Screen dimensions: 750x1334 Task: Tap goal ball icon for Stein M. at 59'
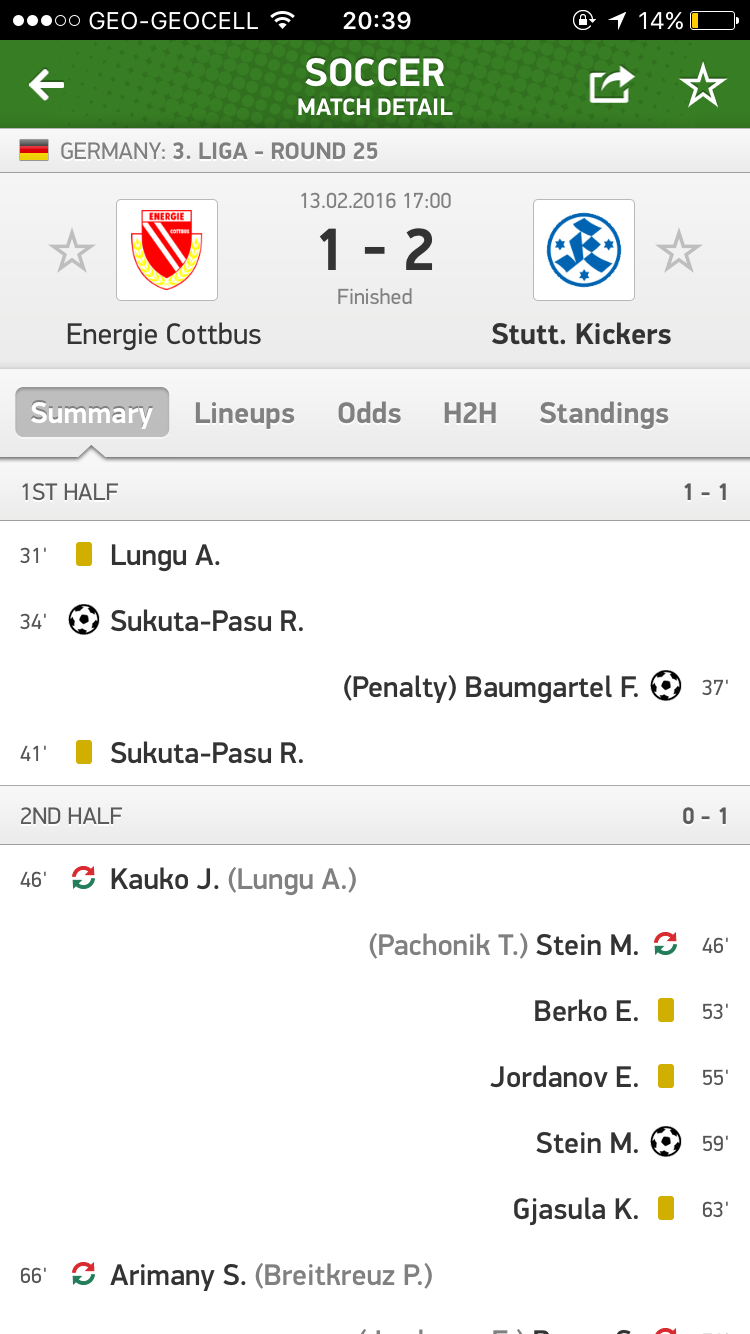(666, 1142)
